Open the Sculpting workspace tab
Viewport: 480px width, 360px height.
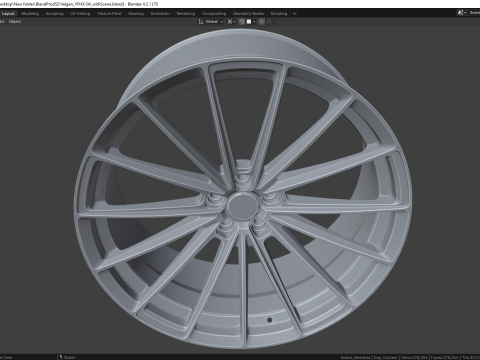[54, 14]
